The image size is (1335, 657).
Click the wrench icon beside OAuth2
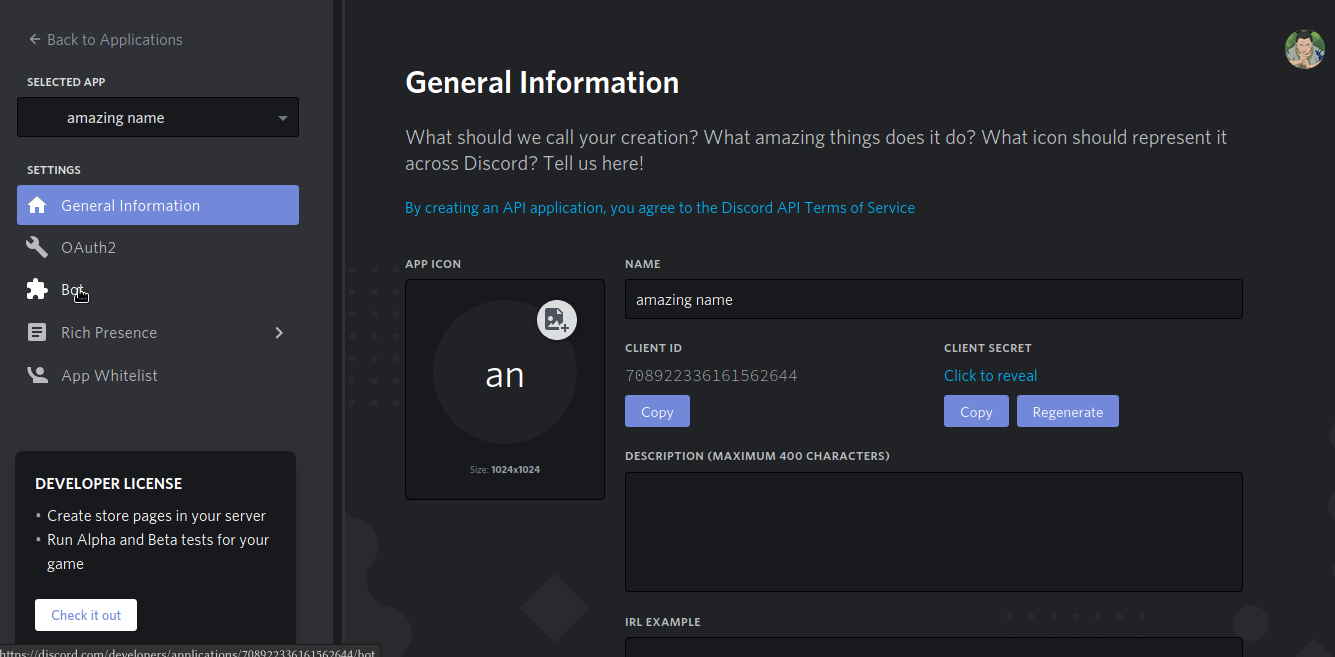37,247
